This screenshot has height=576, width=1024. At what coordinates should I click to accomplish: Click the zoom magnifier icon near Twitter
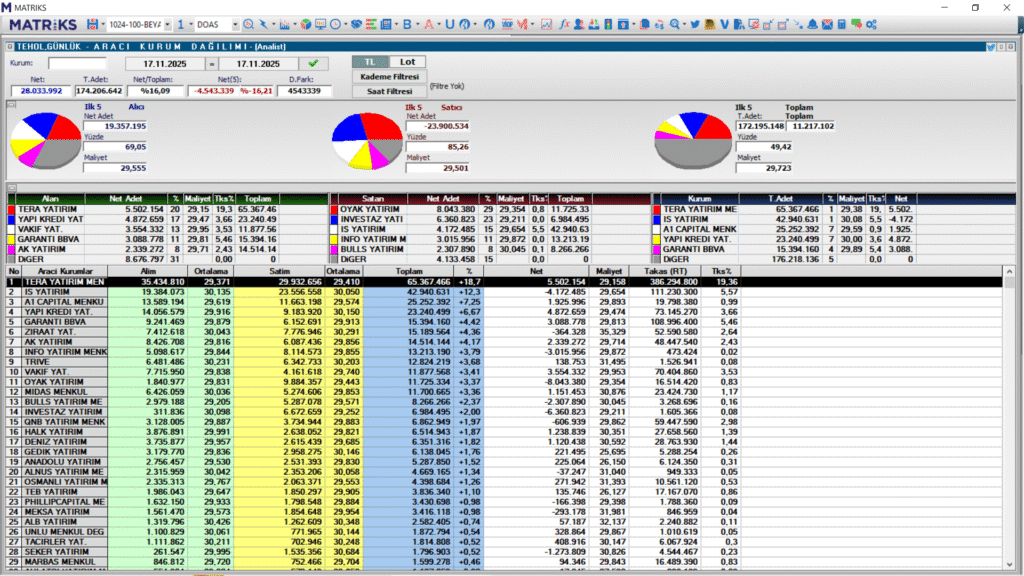[x=675, y=24]
